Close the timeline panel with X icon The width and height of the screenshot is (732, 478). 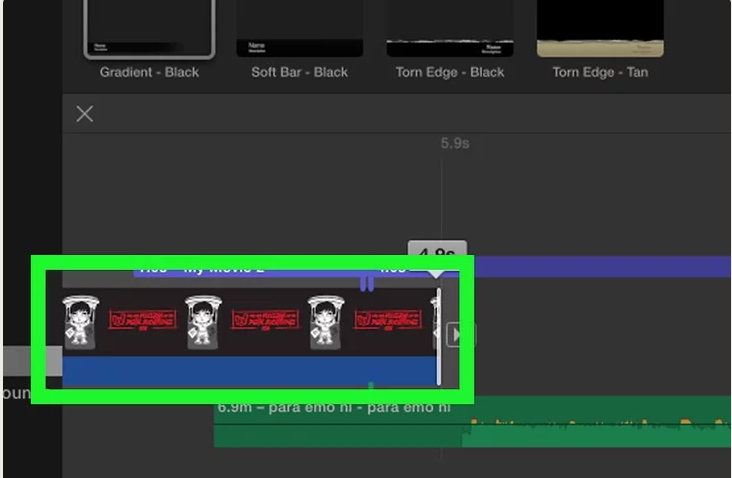click(x=84, y=113)
